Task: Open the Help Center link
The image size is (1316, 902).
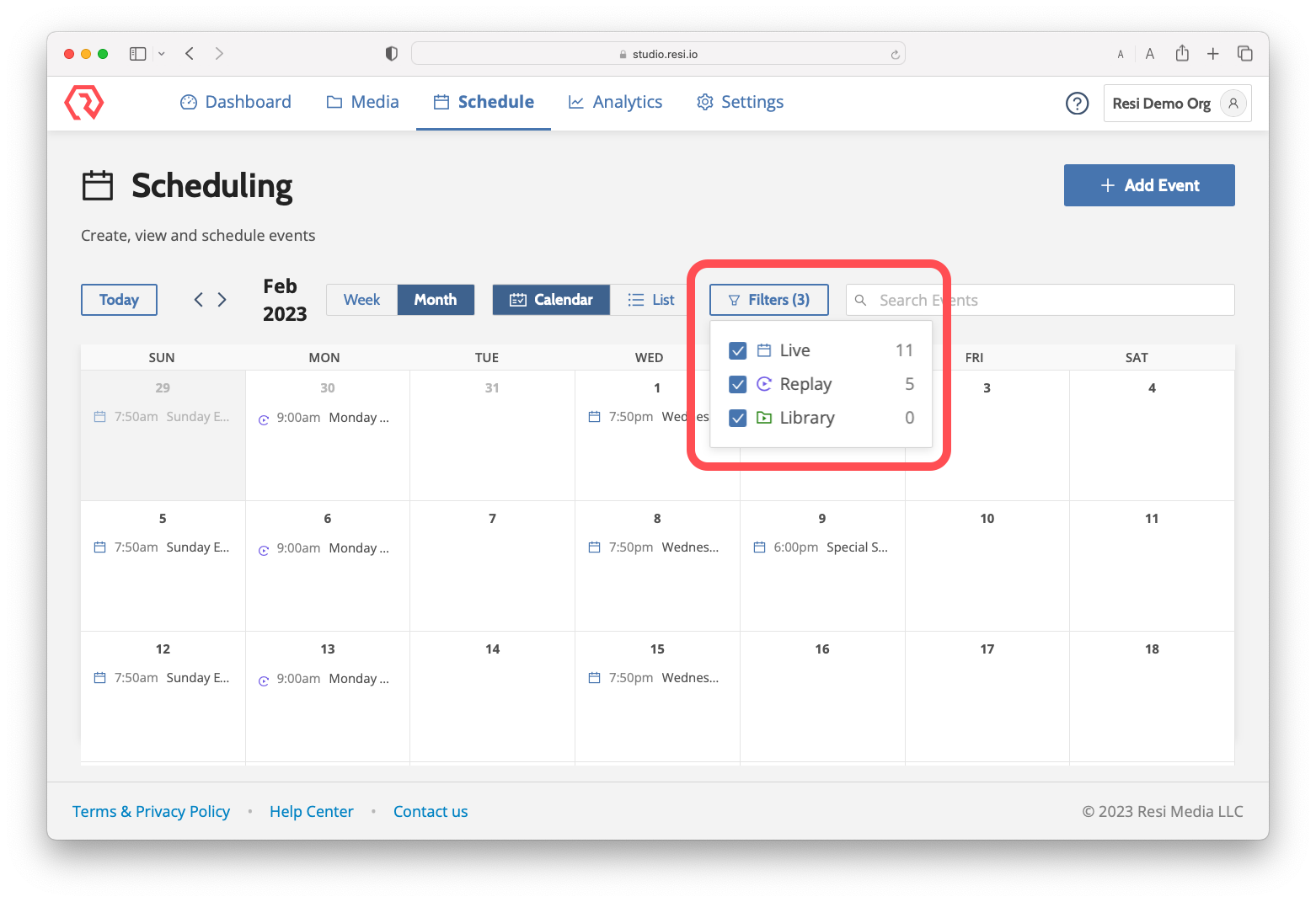Action: click(311, 811)
